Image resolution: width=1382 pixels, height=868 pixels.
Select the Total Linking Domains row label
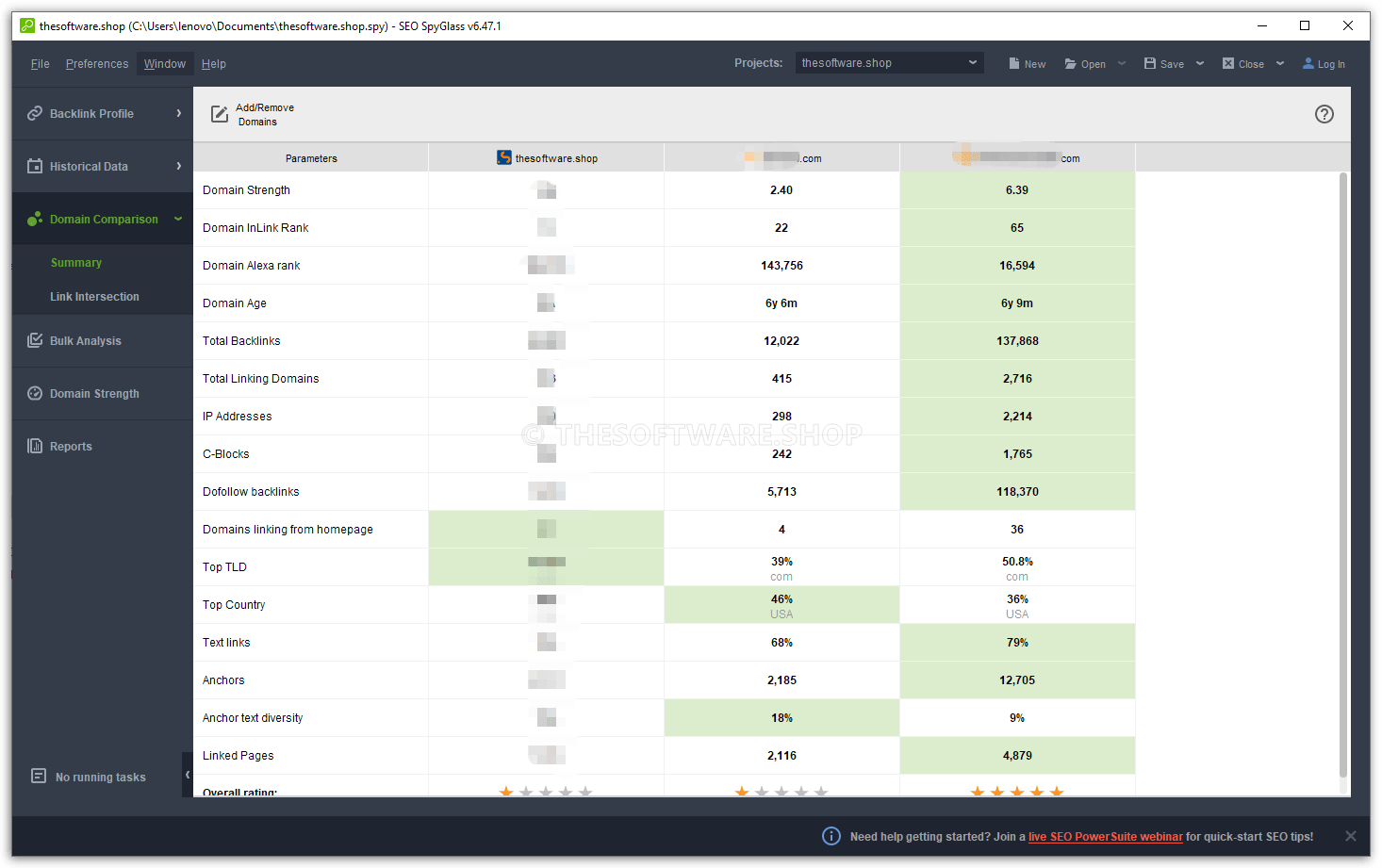[x=261, y=379]
